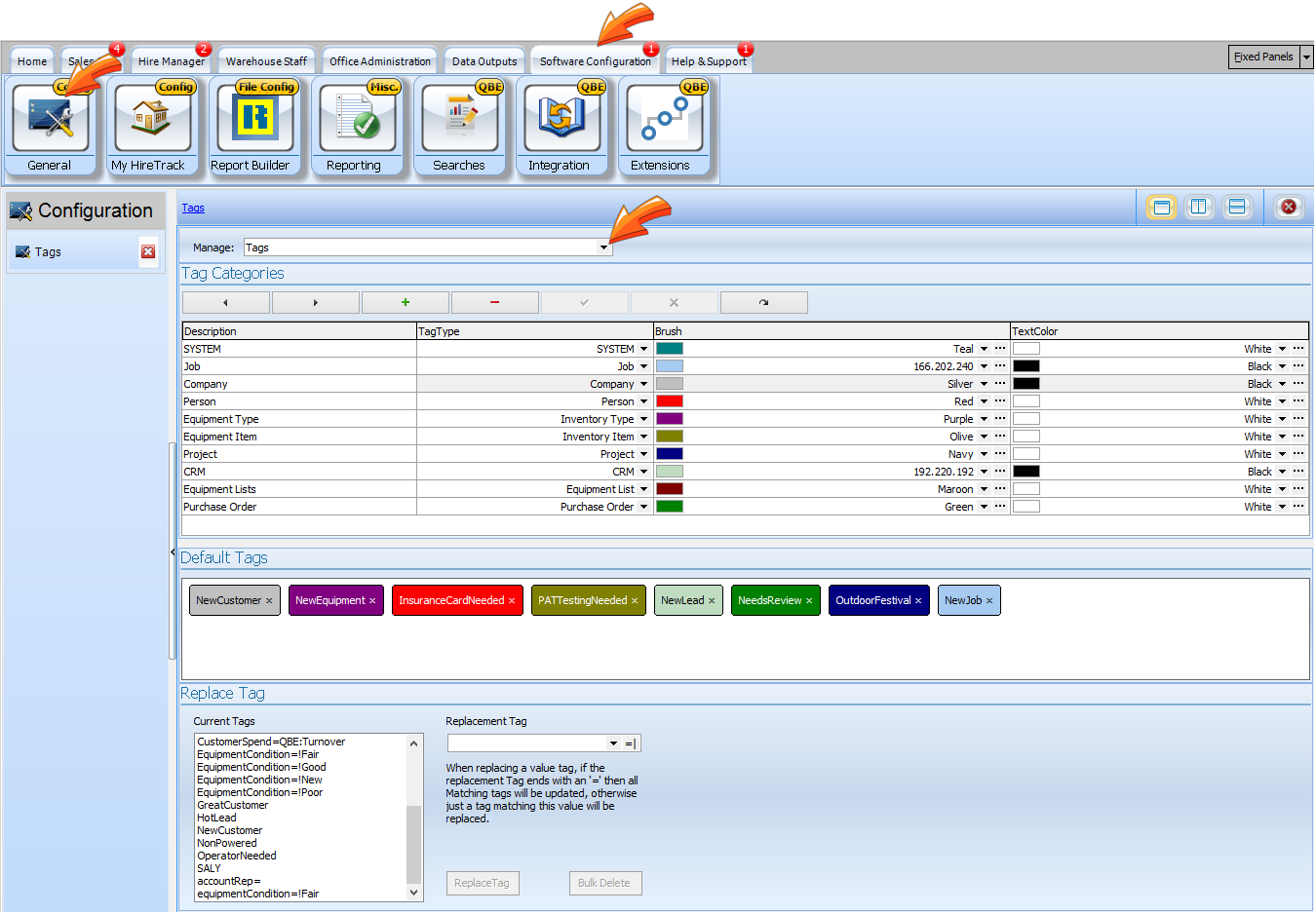Open the Reporting icon
Screen dimensions: 1316x914
355,125
